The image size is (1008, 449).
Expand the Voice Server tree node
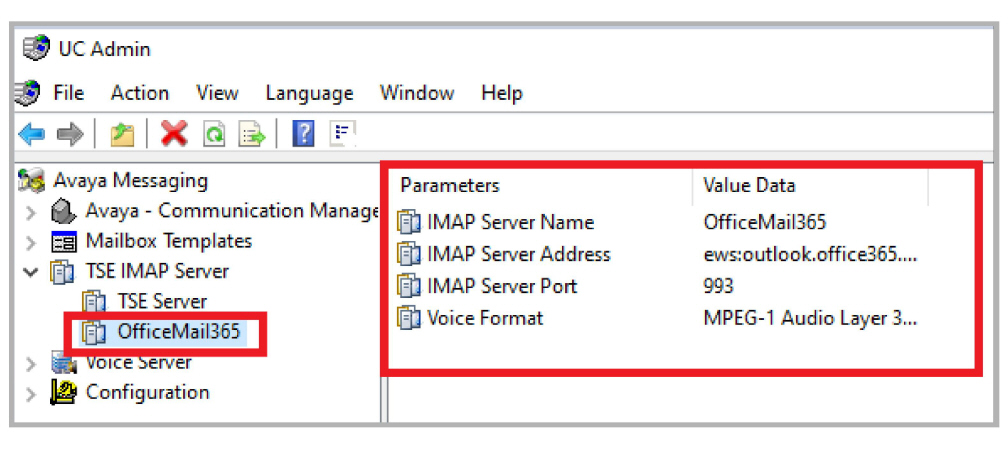30,363
